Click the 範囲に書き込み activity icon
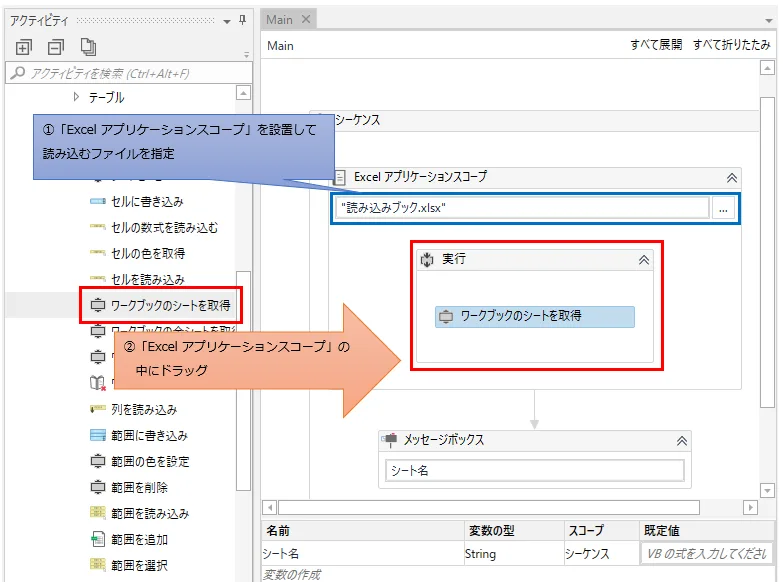The image size is (783, 582). [97, 435]
